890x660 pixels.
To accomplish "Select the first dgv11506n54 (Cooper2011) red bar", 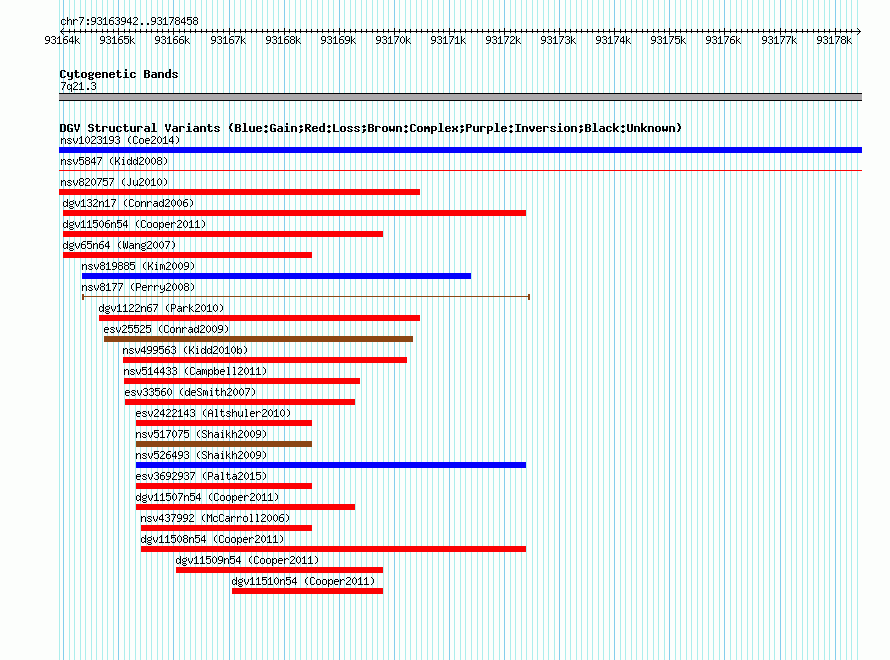I will pos(223,234).
